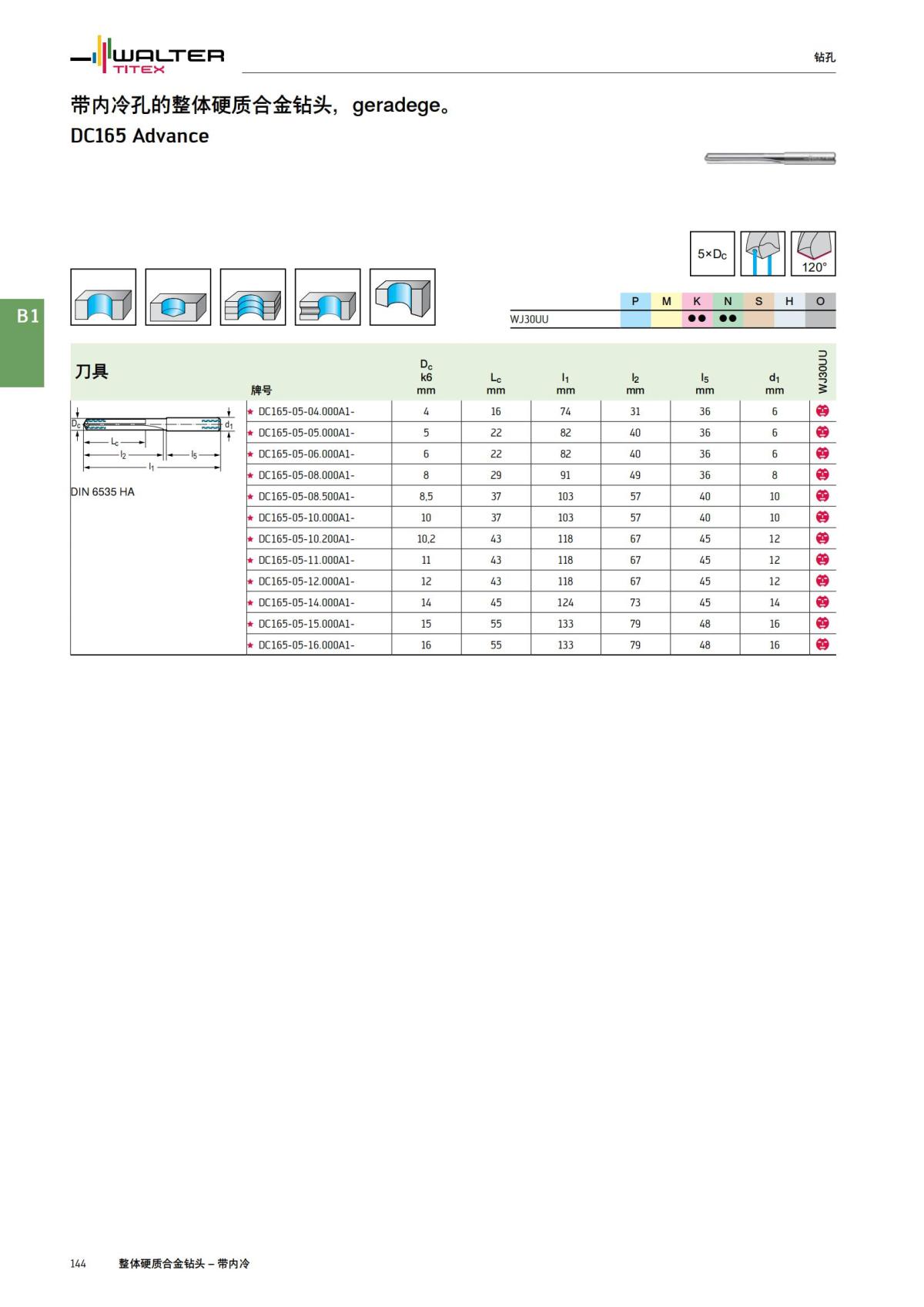924x1307 pixels.
Task: Click page number 144
Action: pyautogui.click(x=79, y=1263)
